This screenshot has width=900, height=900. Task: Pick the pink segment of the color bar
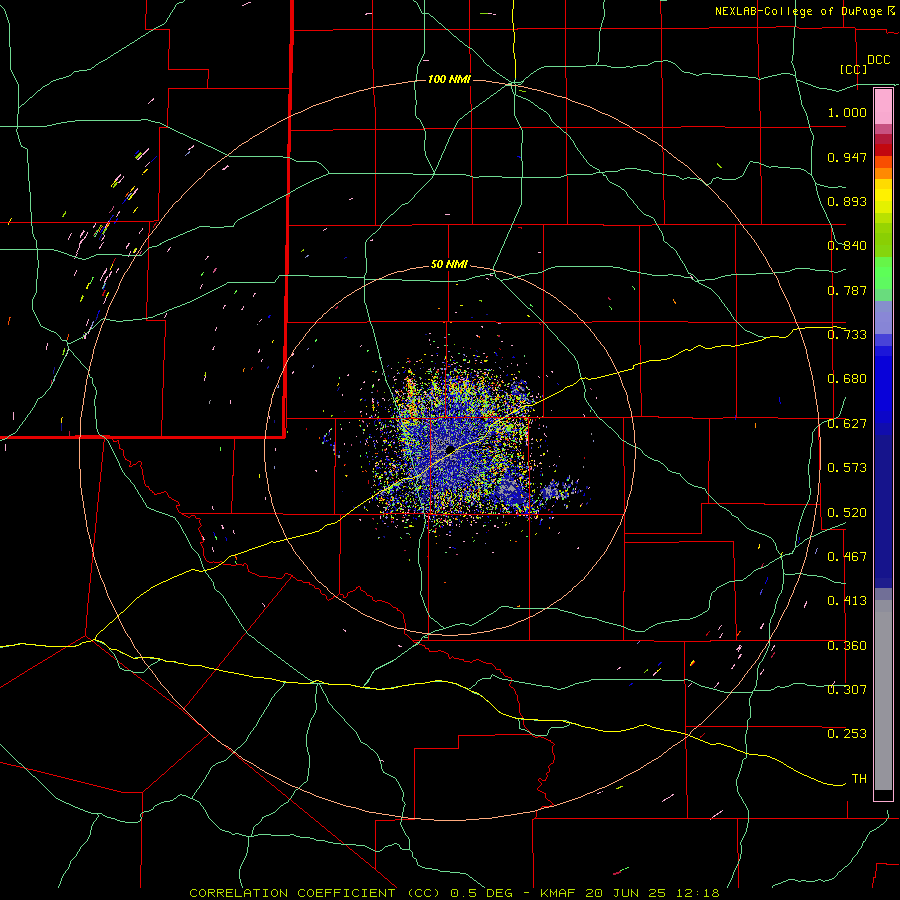click(883, 107)
